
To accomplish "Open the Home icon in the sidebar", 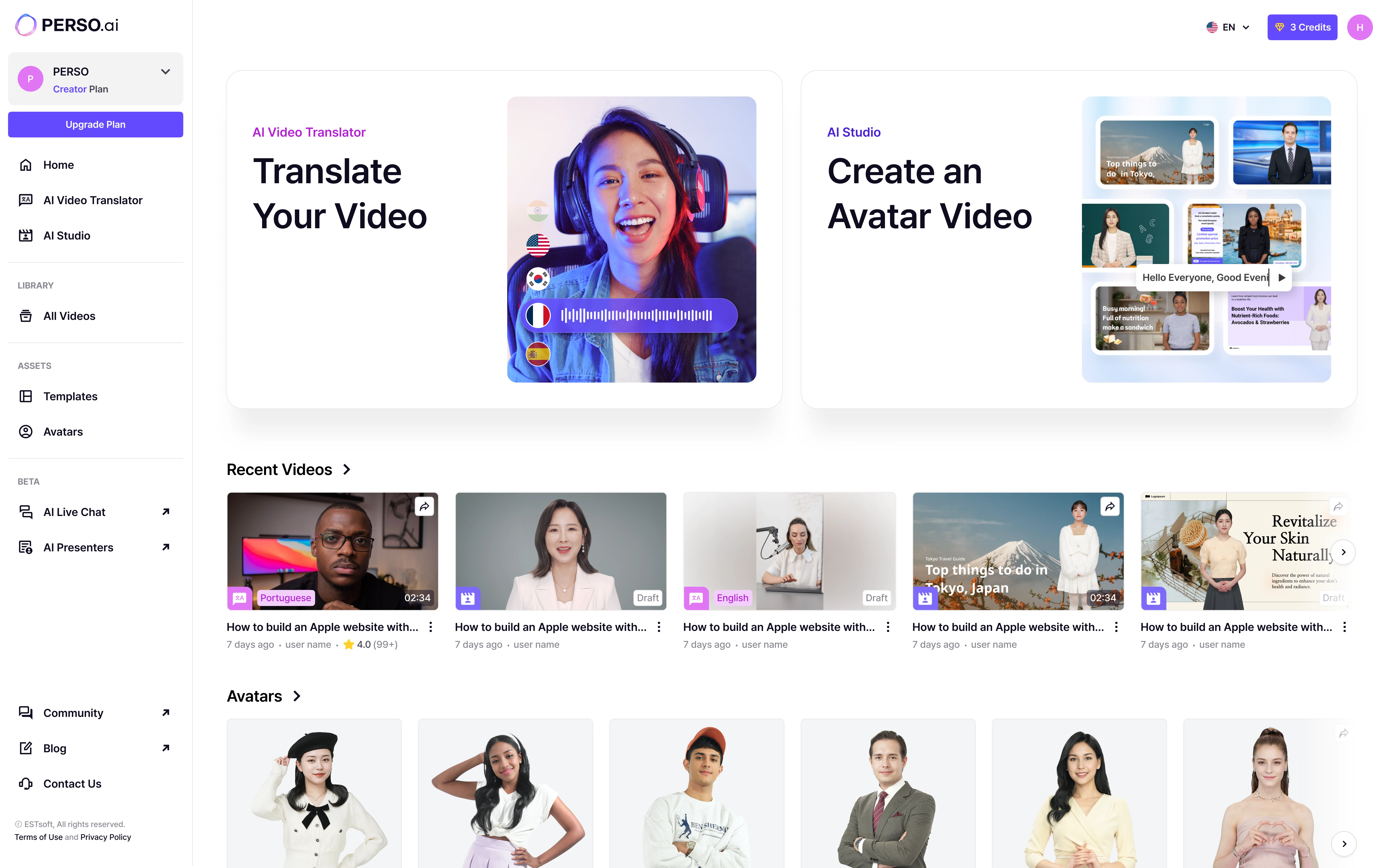I will 26,165.
